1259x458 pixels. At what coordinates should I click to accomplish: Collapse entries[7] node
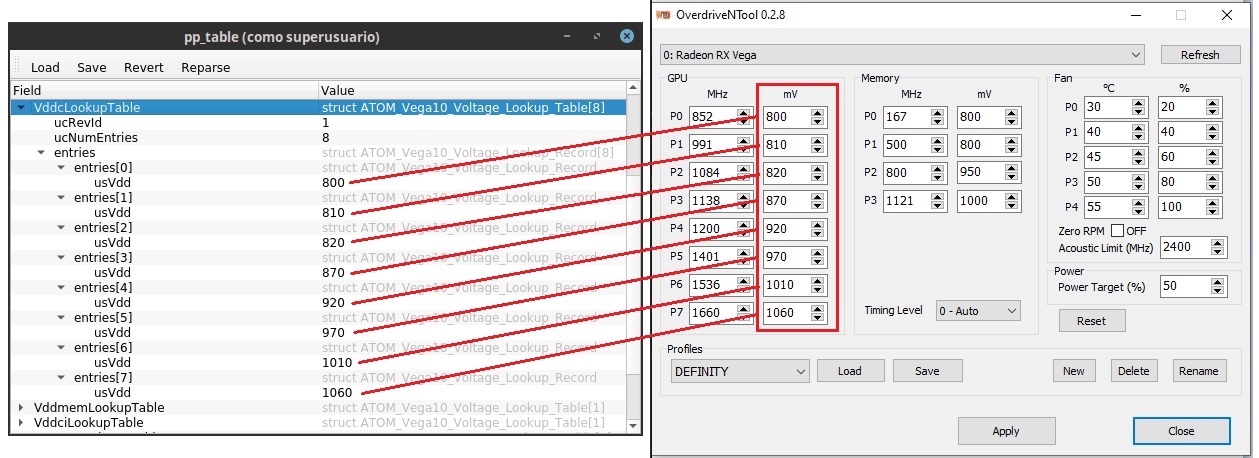pos(62,377)
